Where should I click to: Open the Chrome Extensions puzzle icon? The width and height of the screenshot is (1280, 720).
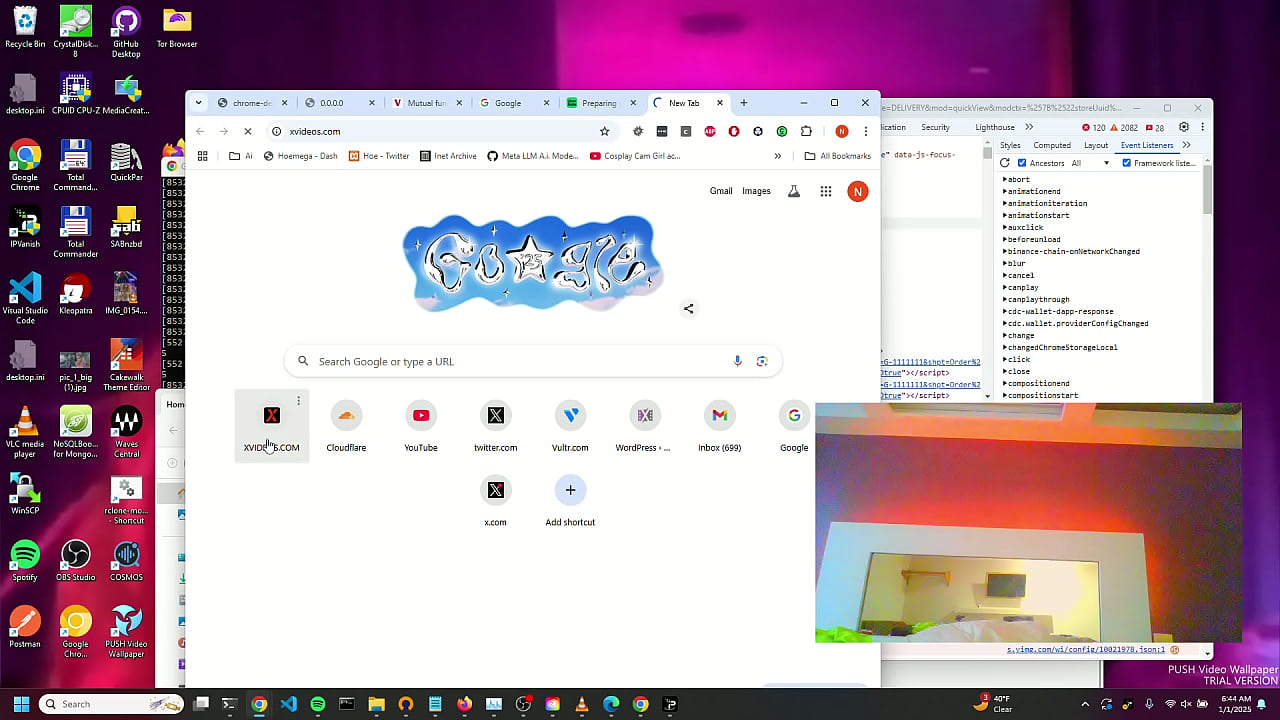coord(806,131)
